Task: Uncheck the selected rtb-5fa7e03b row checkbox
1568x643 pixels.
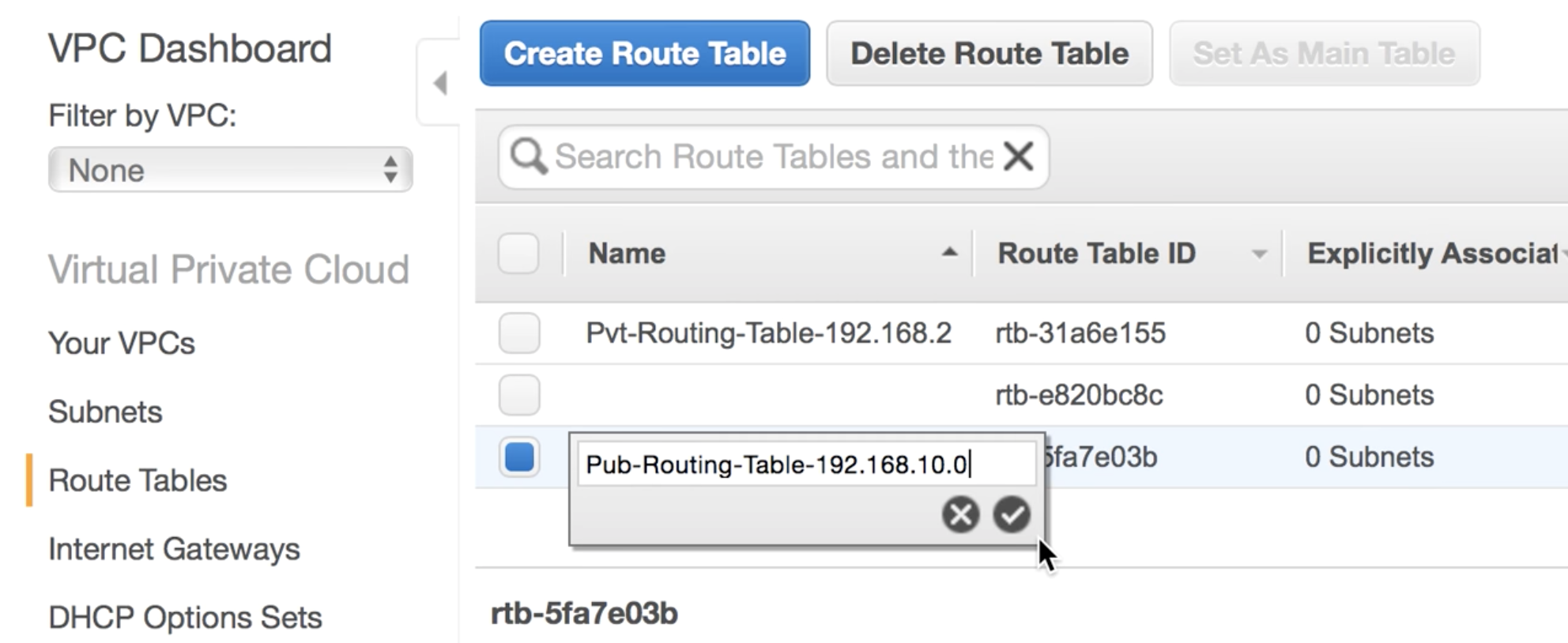Action: tap(519, 457)
